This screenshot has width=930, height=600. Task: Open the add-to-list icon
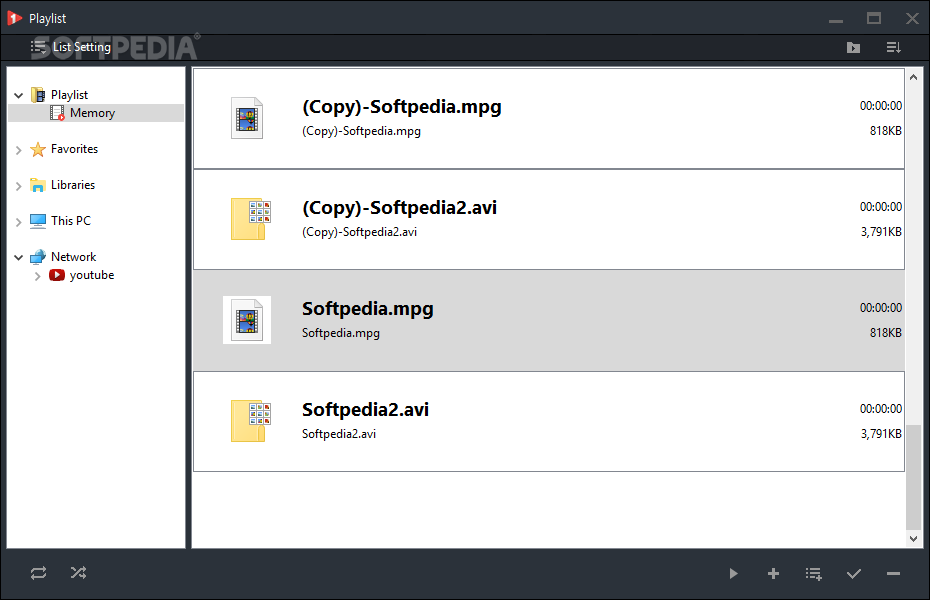tap(814, 573)
